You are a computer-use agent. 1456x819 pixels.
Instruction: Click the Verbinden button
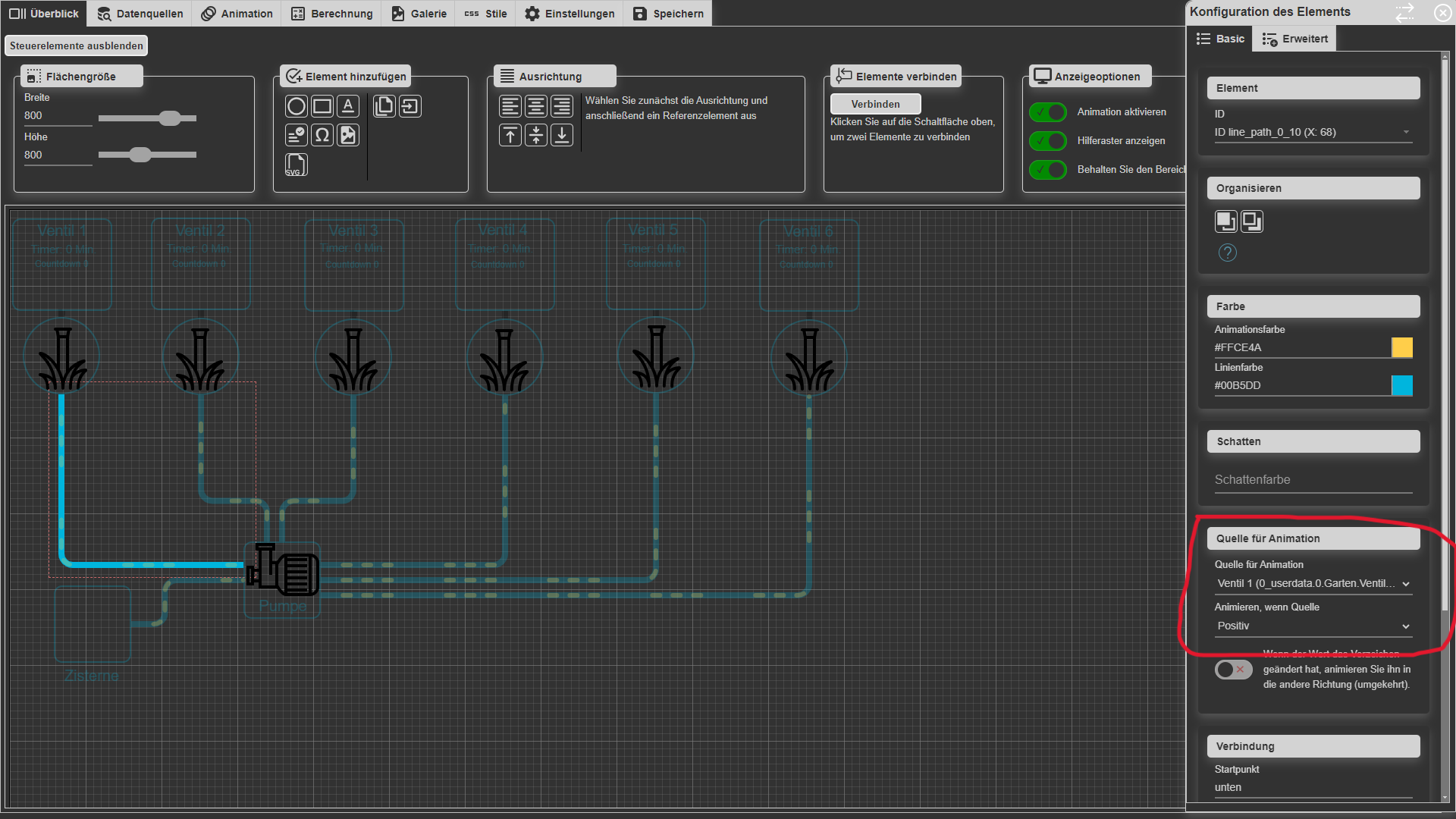coord(875,104)
